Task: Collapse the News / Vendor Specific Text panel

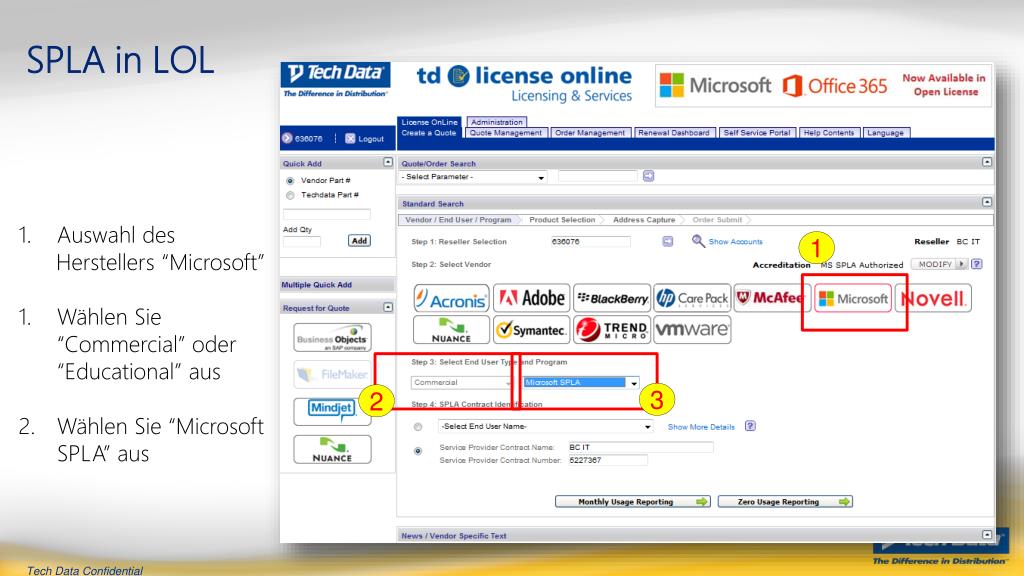Action: pyautogui.click(x=987, y=535)
